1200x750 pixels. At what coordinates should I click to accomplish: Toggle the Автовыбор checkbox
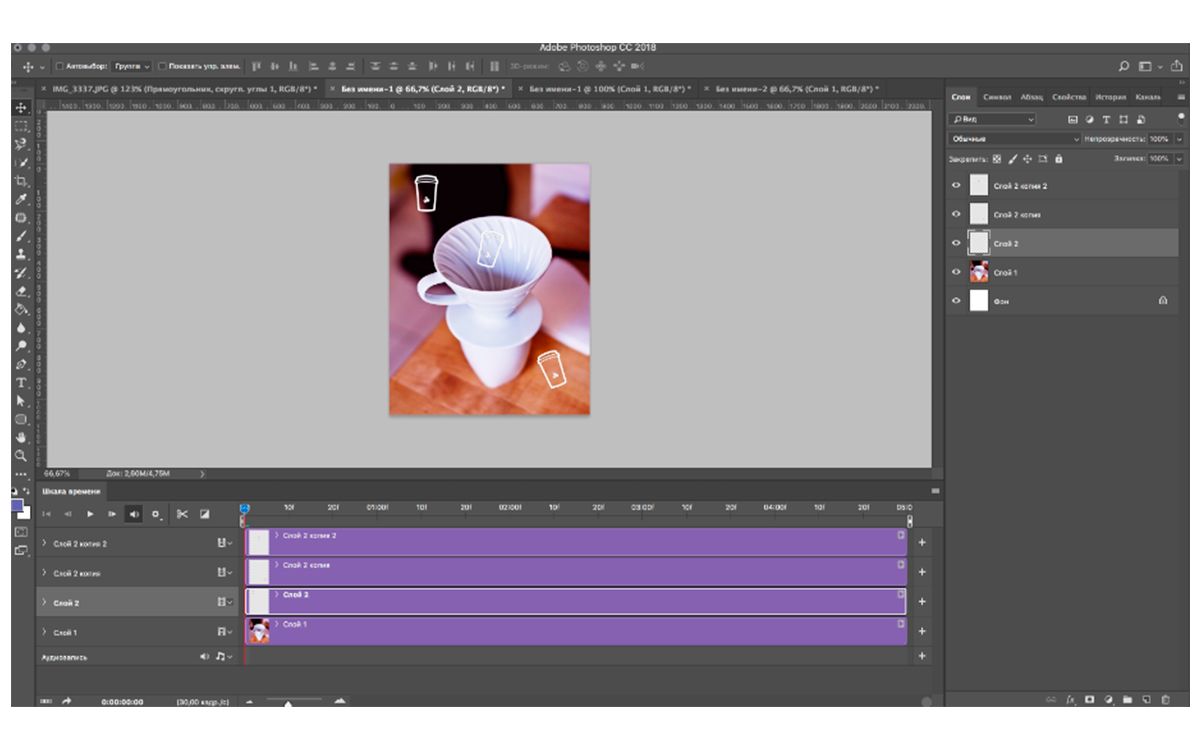(60, 66)
